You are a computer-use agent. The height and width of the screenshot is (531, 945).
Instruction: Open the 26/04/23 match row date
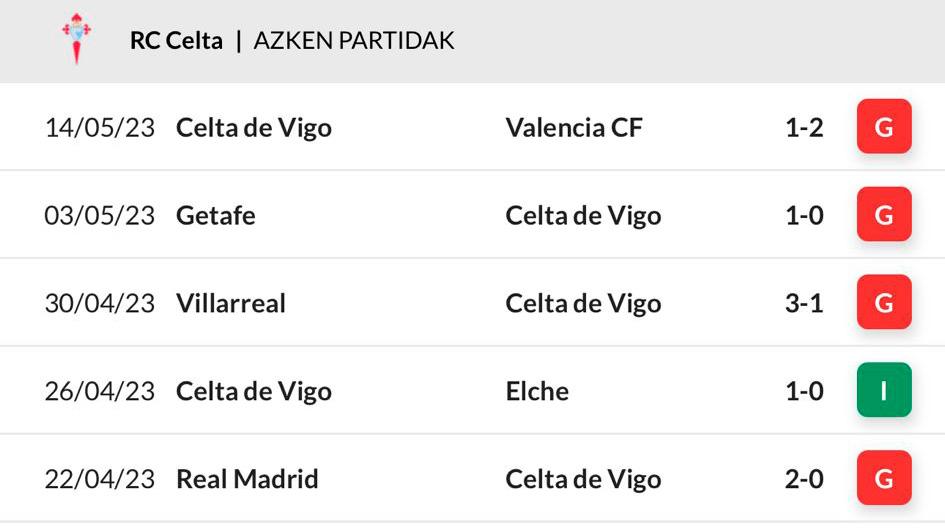tap(99, 391)
